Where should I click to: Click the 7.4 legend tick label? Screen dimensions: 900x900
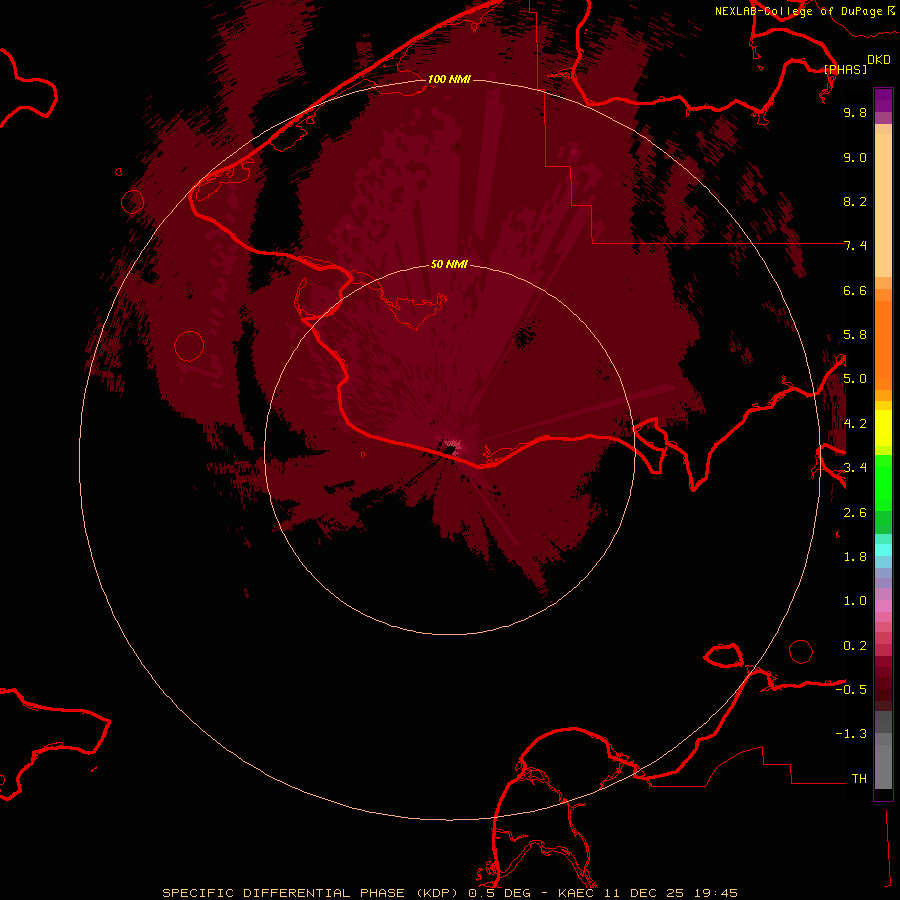tap(855, 246)
